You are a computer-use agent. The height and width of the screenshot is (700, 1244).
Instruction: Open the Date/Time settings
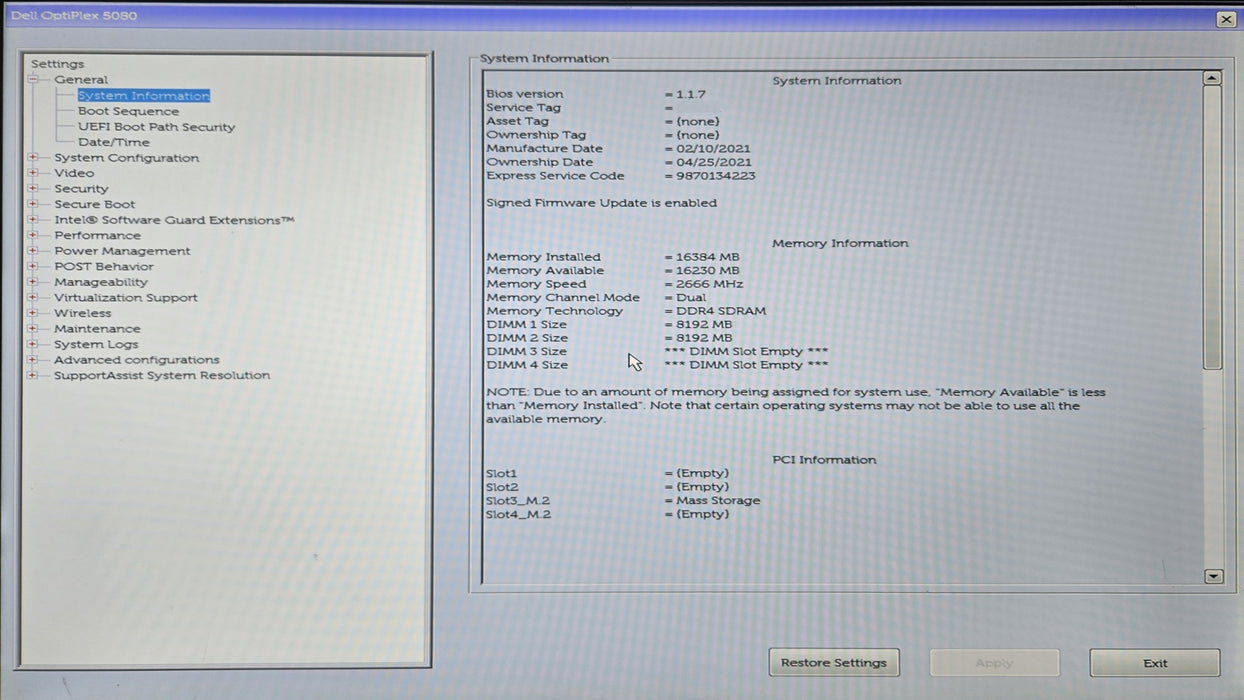[114, 142]
